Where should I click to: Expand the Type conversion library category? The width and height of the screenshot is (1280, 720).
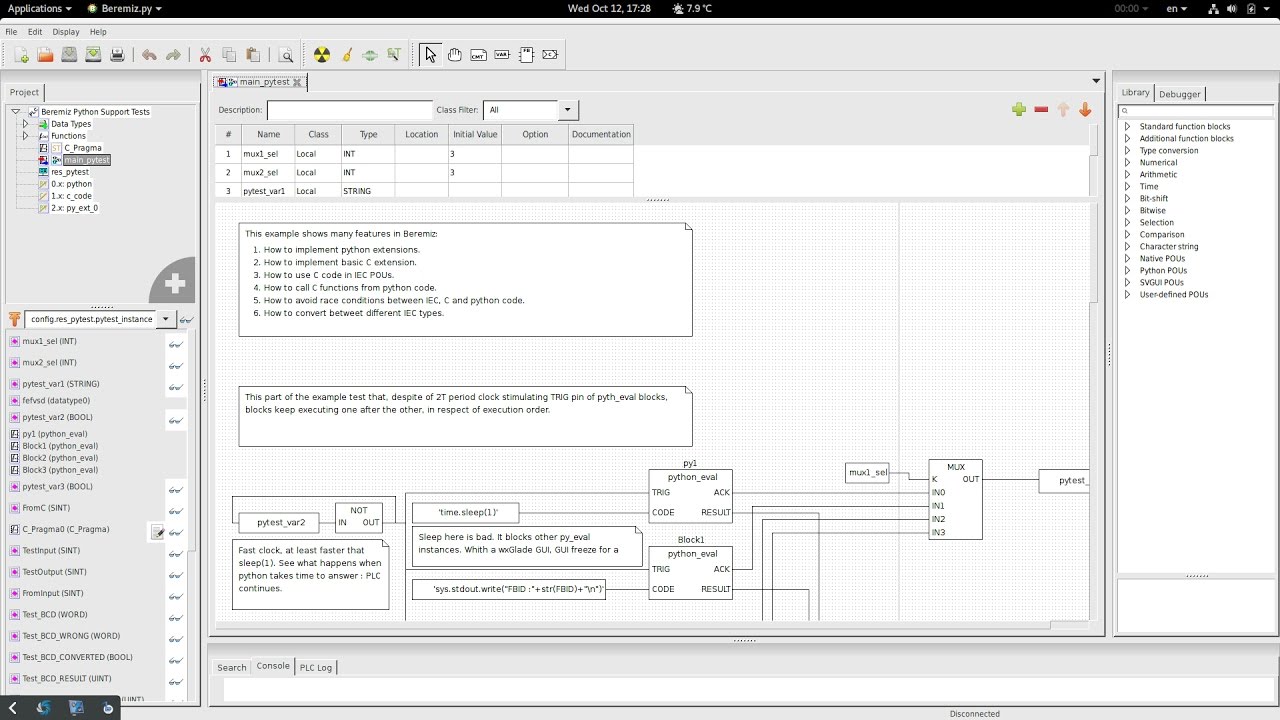pos(1127,151)
